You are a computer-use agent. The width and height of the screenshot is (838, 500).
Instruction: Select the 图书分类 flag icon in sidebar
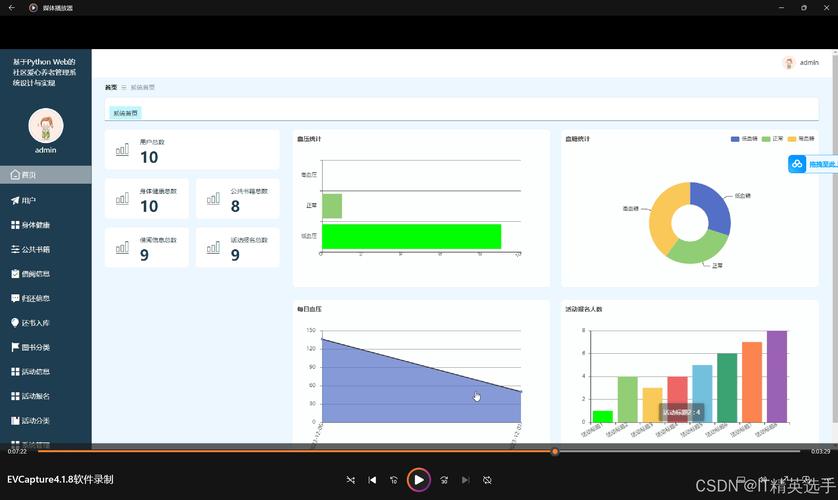tap(15, 347)
